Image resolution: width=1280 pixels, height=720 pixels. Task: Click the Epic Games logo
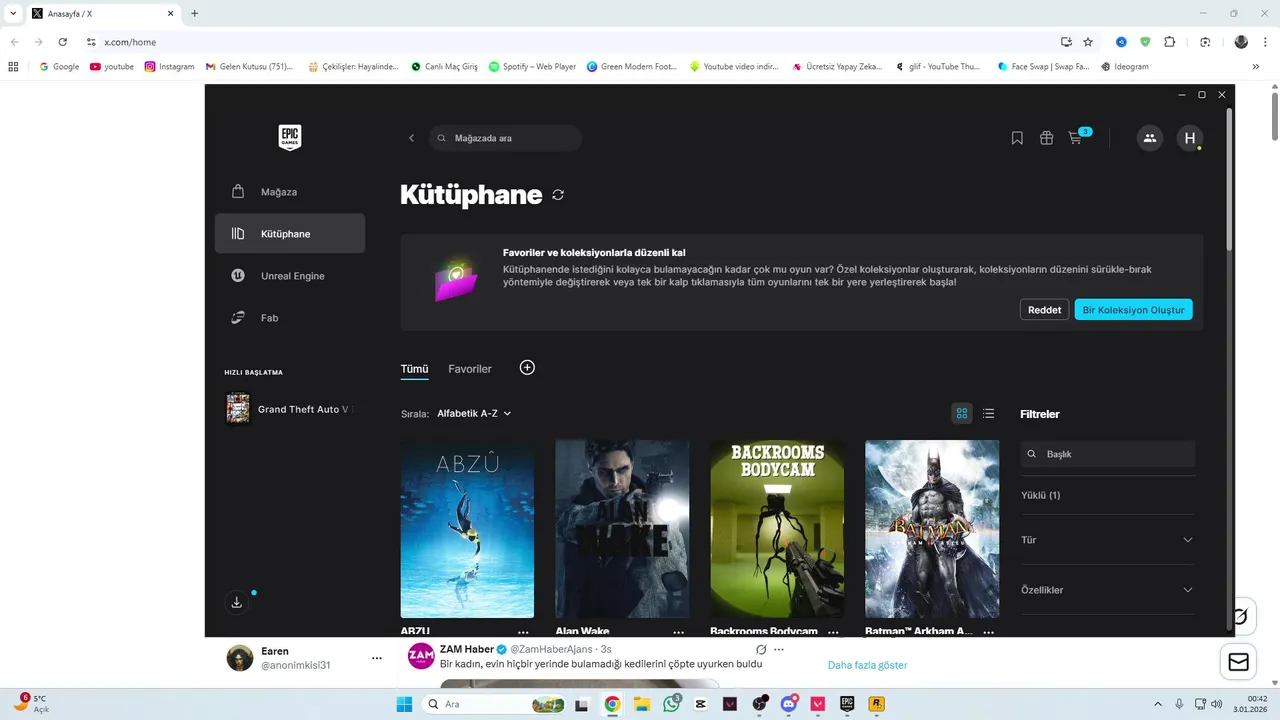(x=290, y=138)
